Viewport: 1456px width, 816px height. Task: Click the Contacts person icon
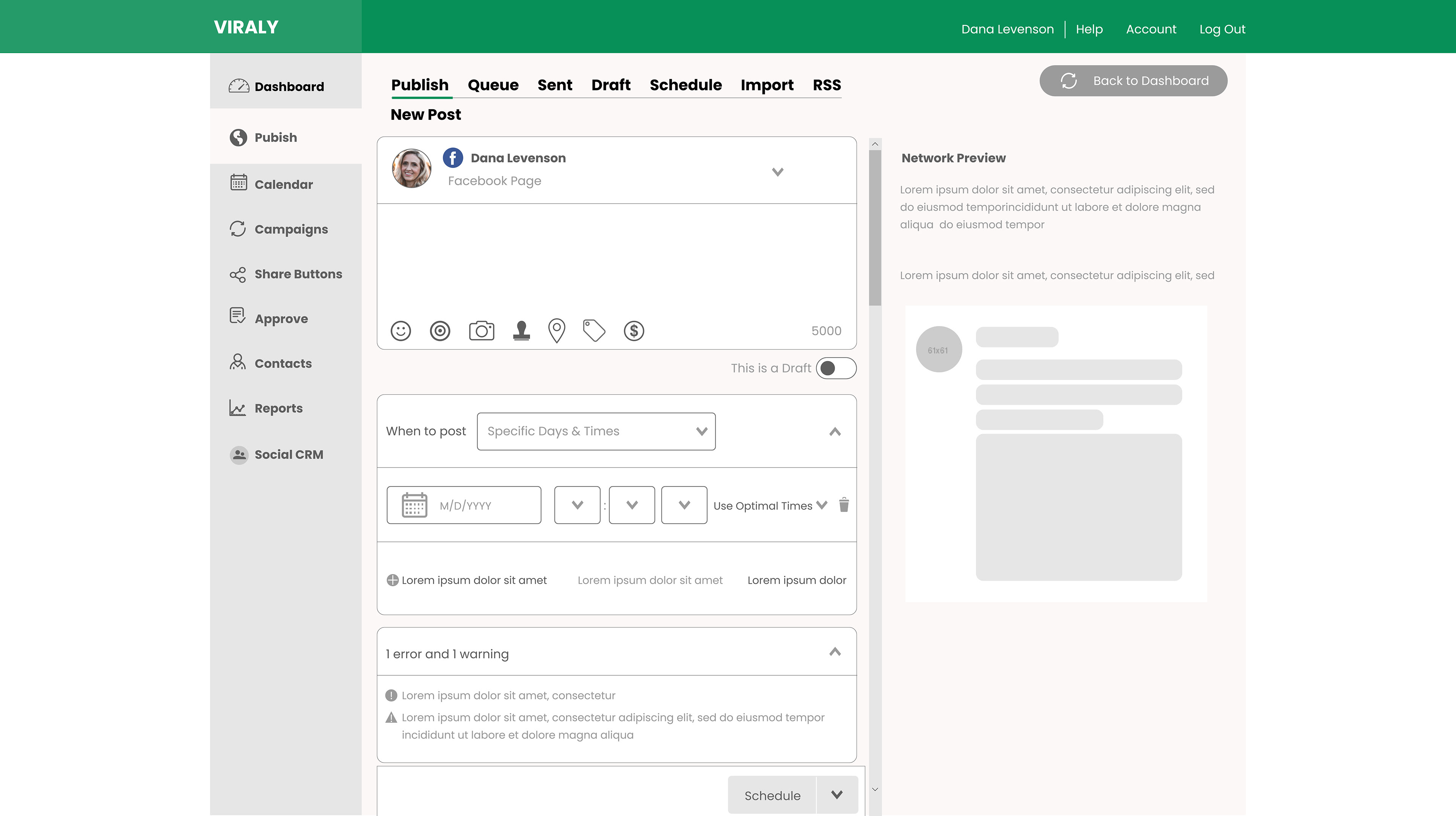pyautogui.click(x=237, y=362)
